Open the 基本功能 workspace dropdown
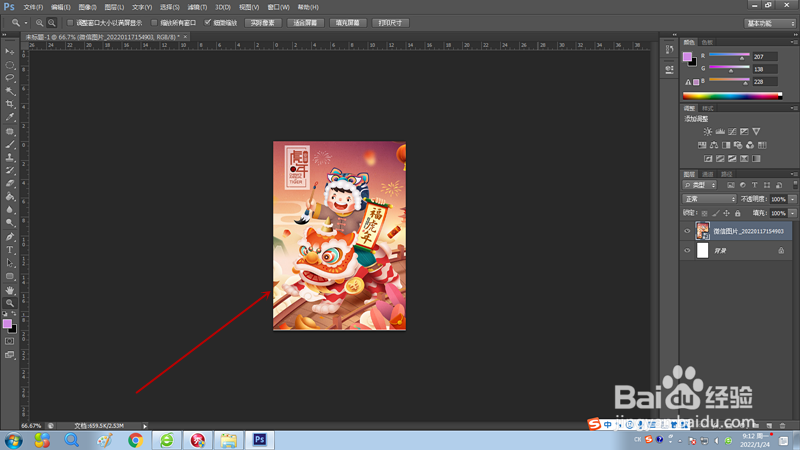800x450 pixels. pos(769,23)
